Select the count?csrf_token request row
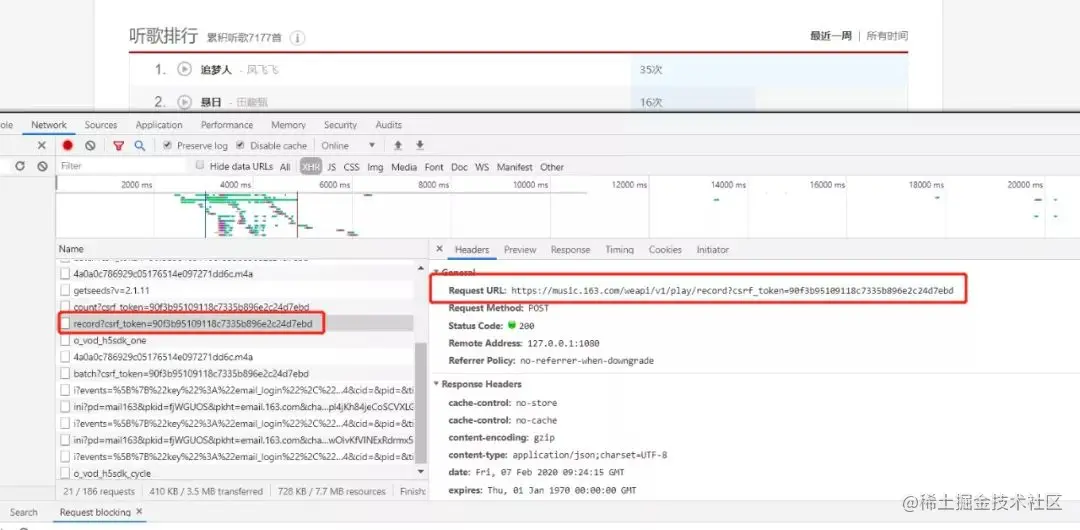Viewport: 1080px width, 530px height. tap(236, 307)
